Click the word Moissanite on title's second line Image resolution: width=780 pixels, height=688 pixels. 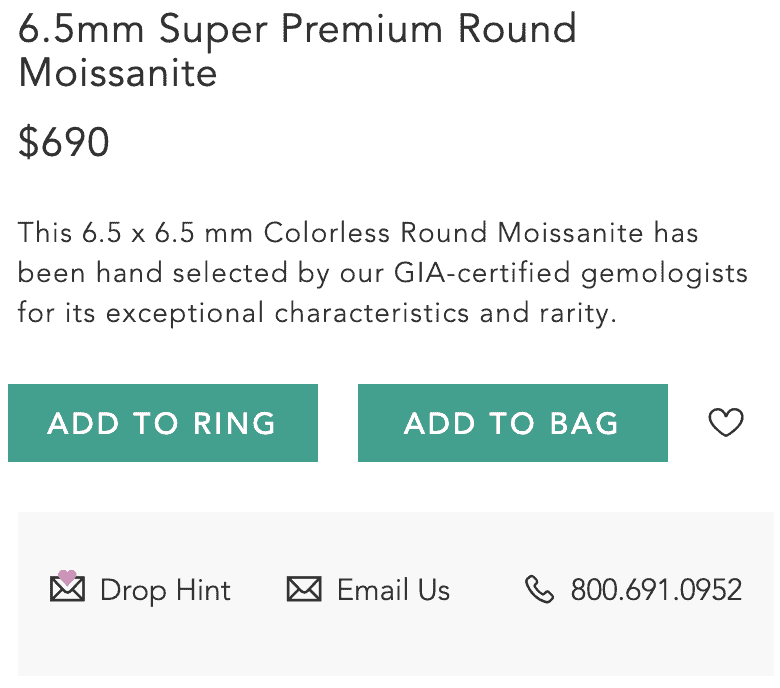coord(118,73)
